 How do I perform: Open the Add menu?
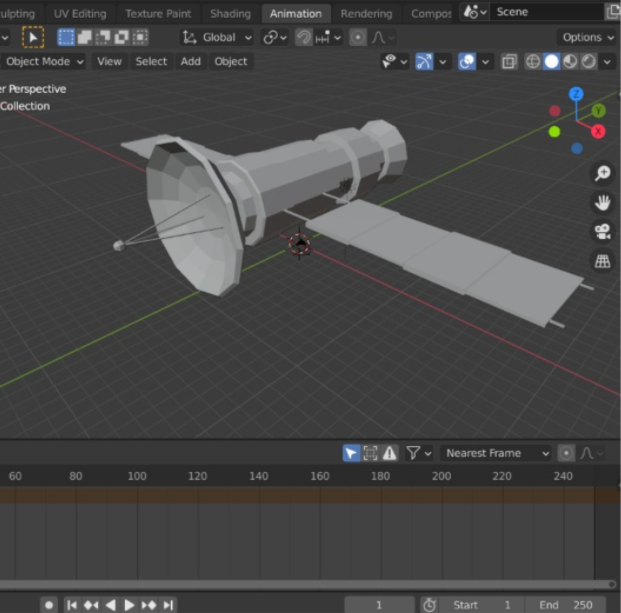click(190, 62)
